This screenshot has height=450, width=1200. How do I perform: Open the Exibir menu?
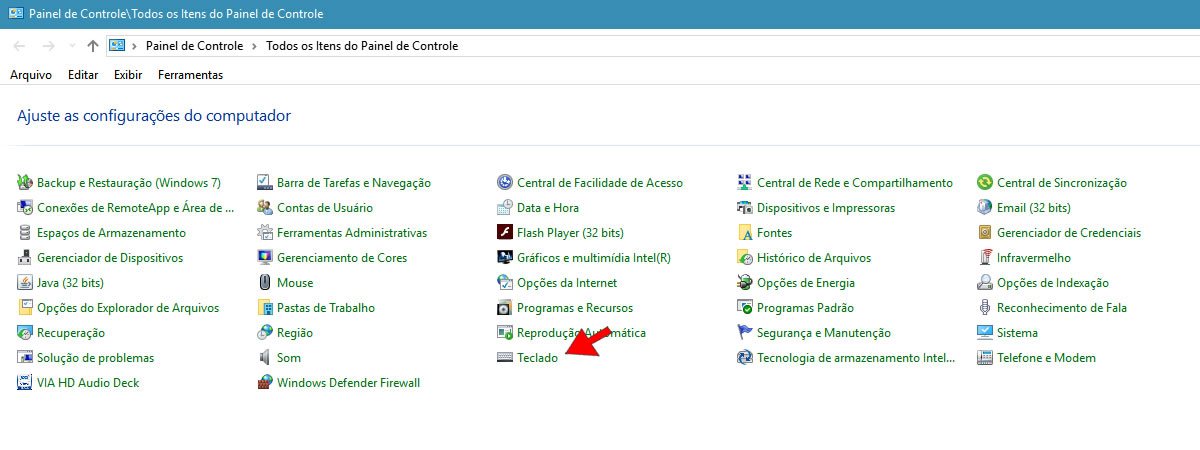tap(128, 75)
